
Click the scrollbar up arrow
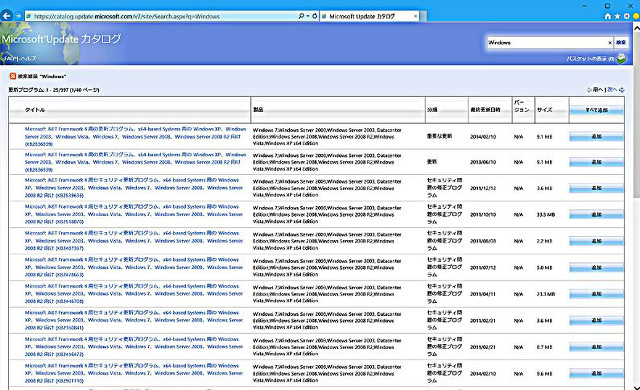tap(636, 28)
